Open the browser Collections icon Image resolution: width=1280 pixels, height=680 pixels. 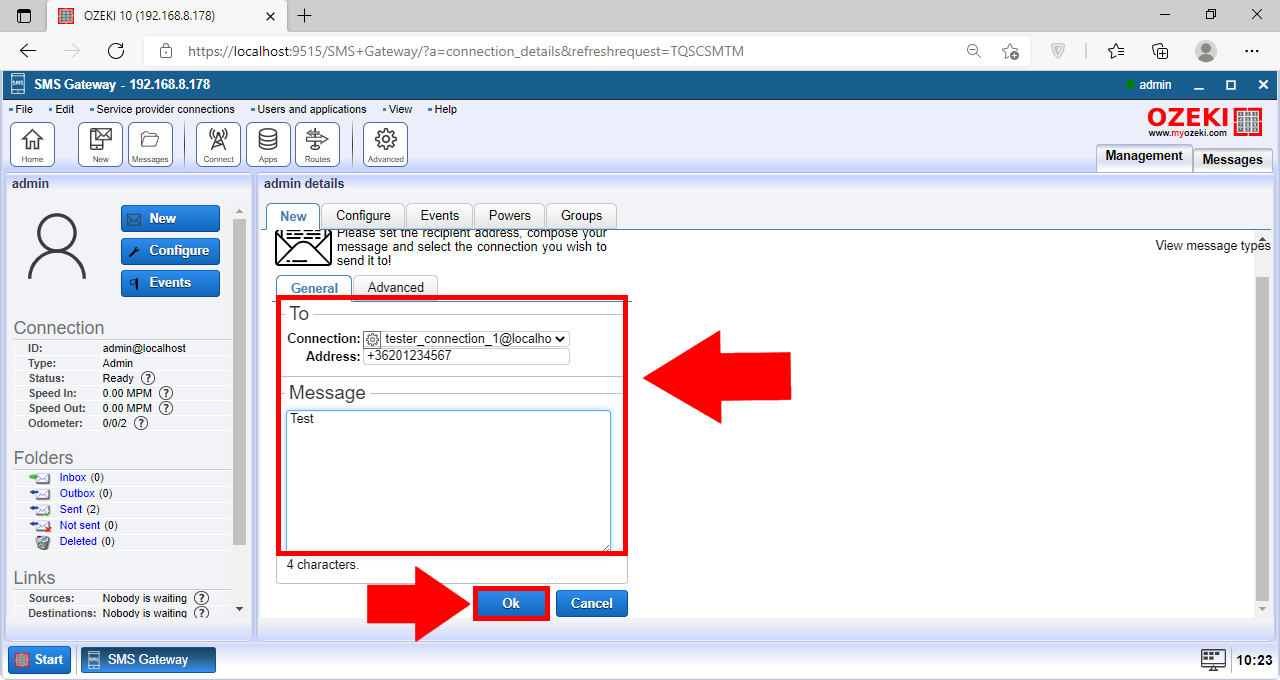pyautogui.click(x=1160, y=51)
